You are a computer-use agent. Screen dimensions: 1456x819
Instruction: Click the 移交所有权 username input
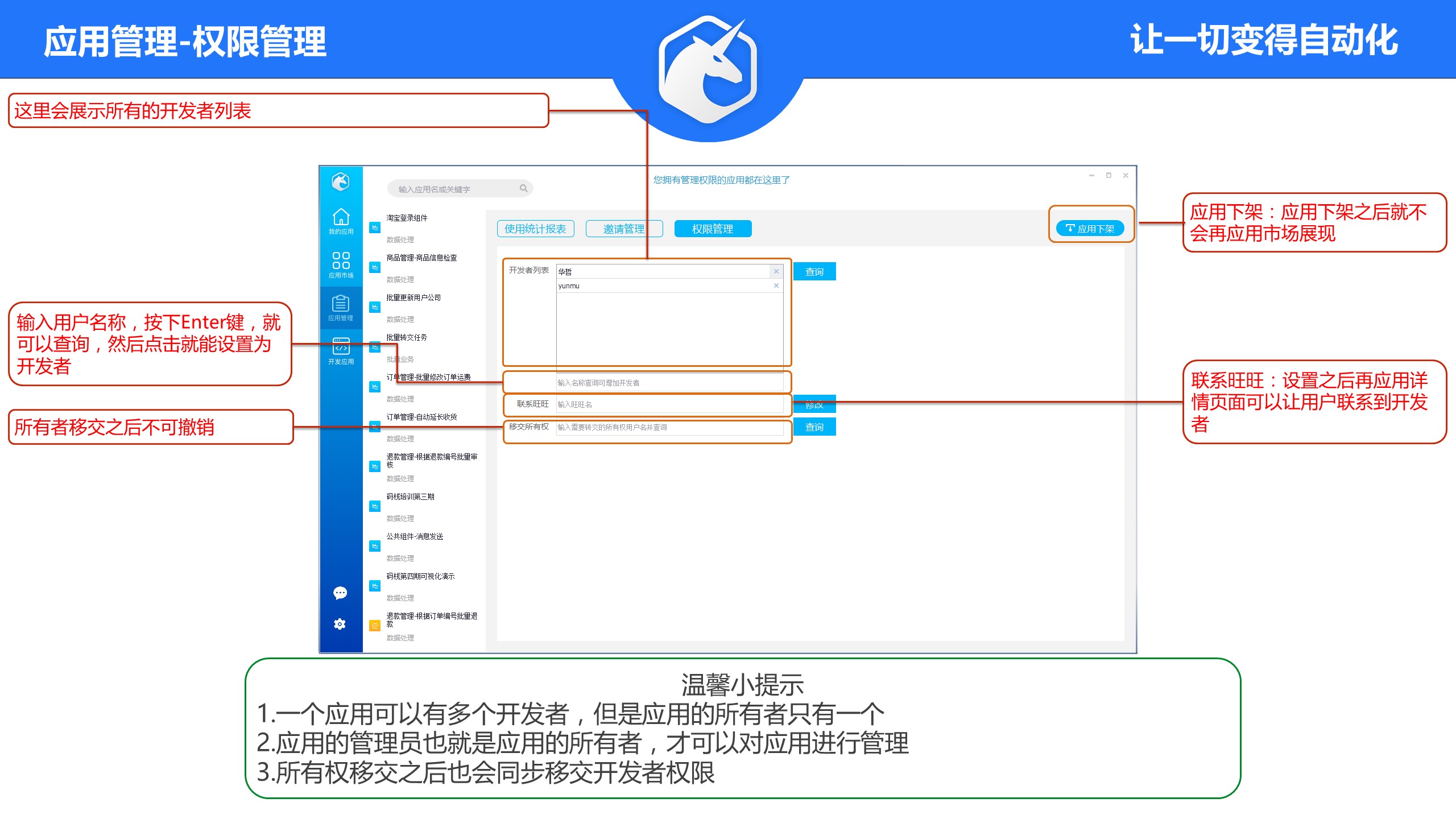tap(669, 427)
